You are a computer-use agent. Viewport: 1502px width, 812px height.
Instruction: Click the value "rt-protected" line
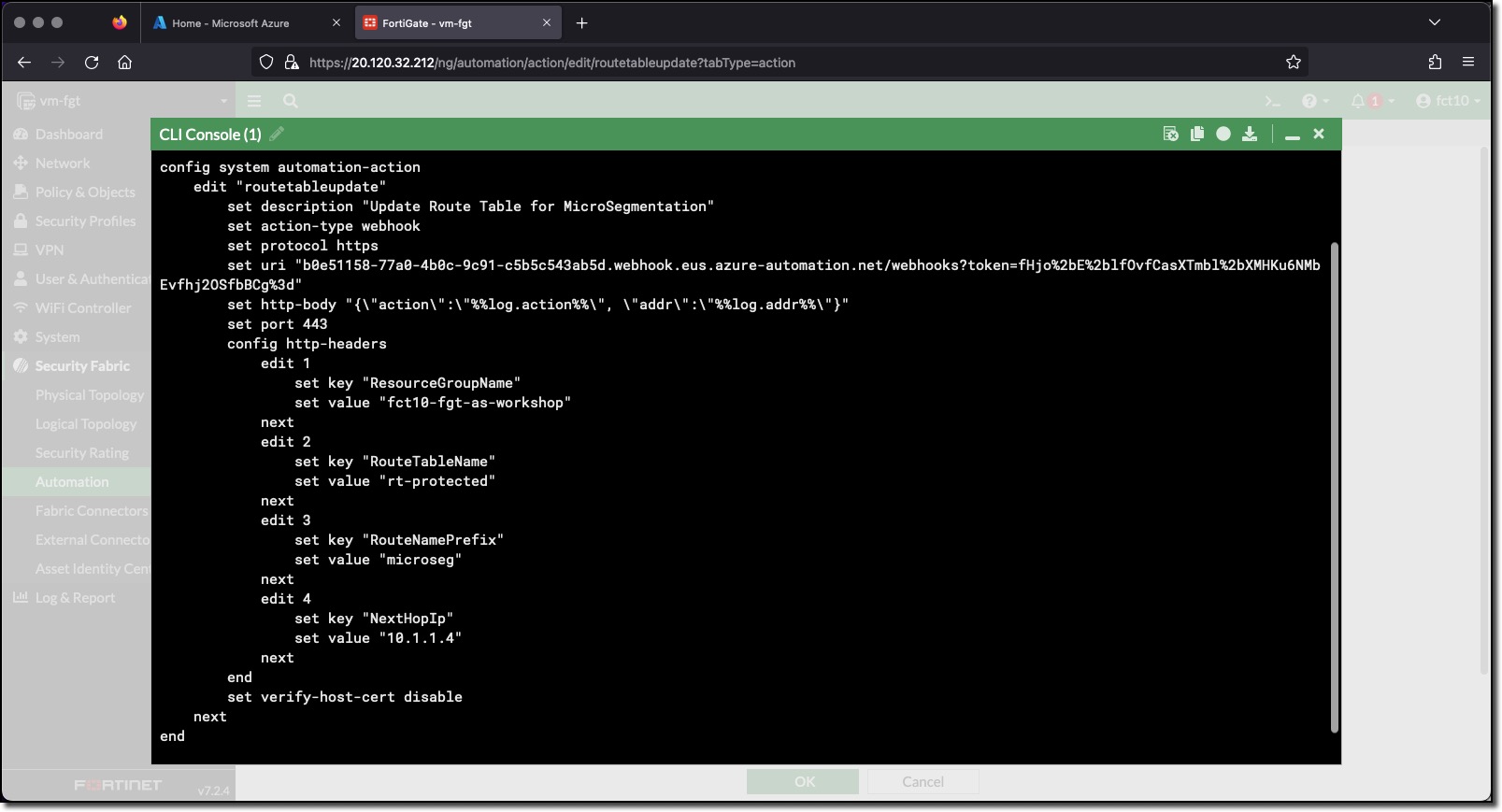tap(395, 481)
